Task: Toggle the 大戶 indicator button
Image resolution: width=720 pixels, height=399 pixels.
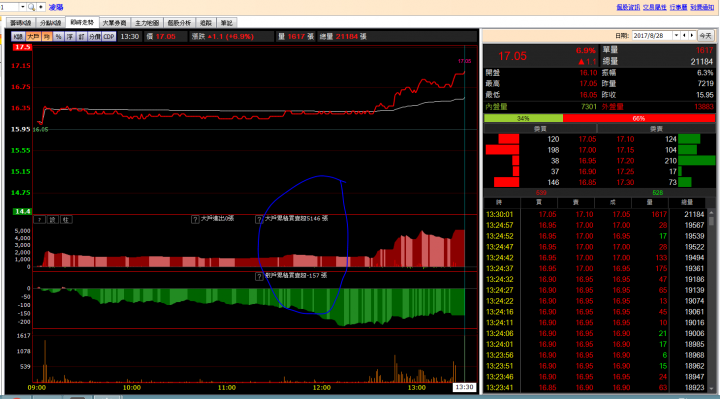Action: click(x=33, y=37)
